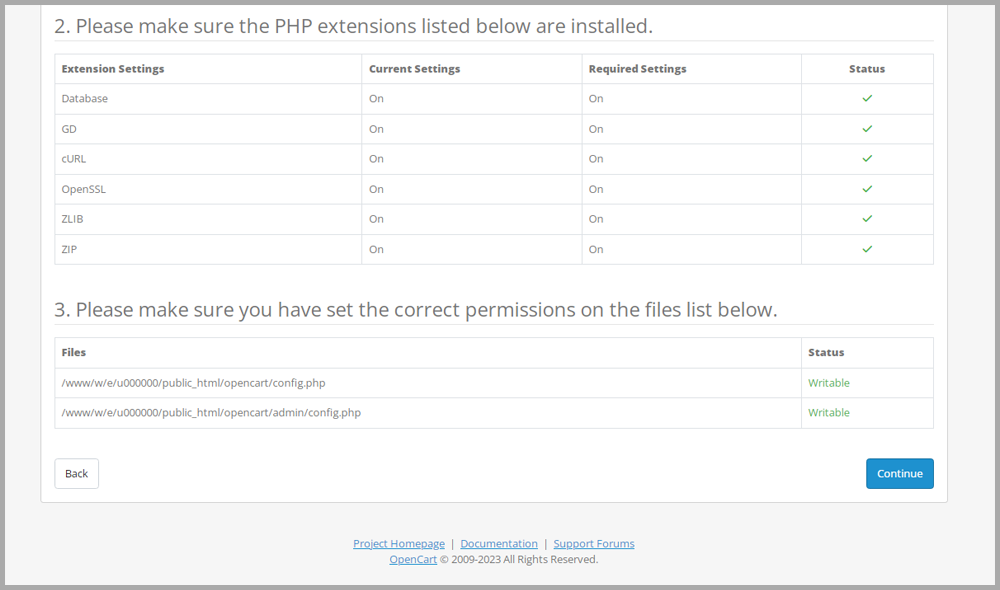
Task: Go back with the Back button
Action: 77,473
